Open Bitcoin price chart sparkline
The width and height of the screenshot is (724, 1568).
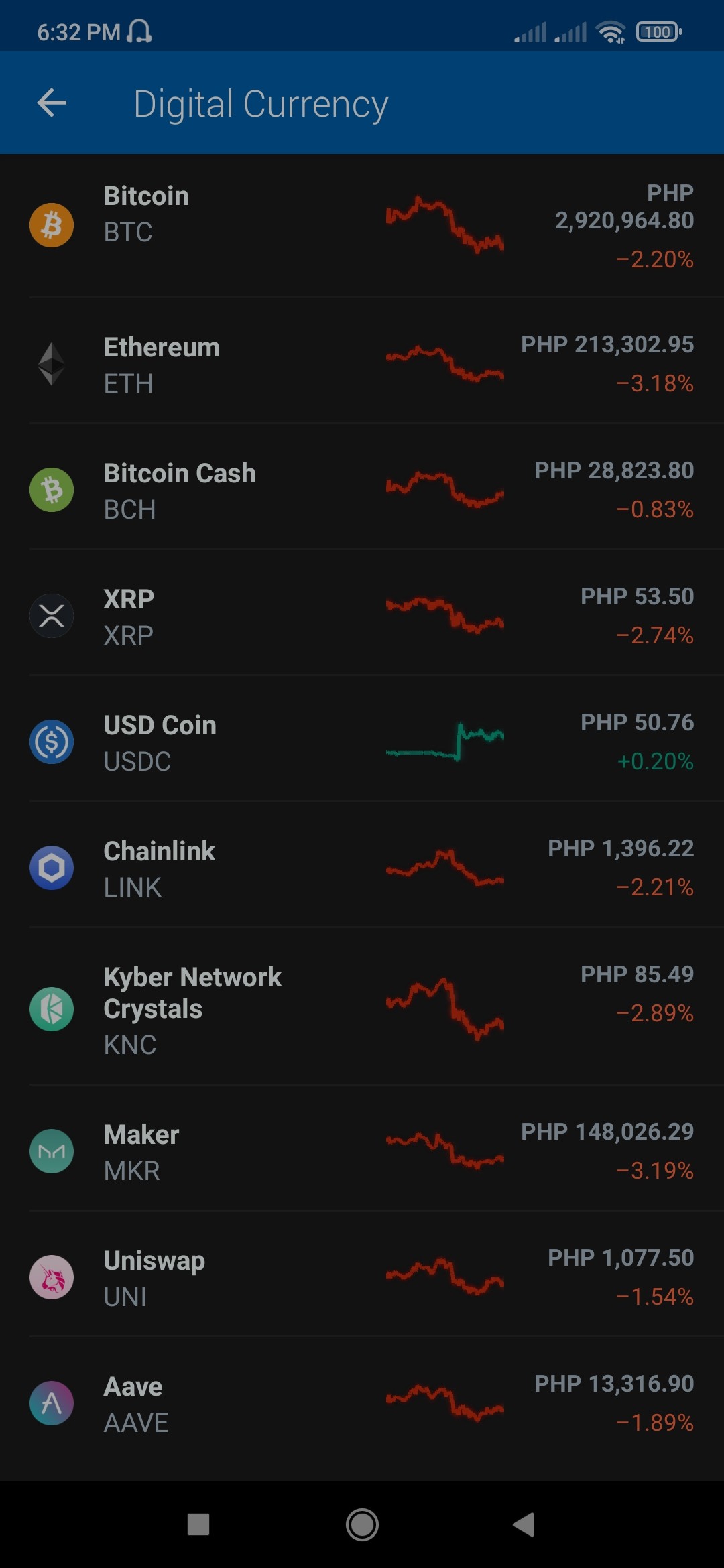click(444, 225)
